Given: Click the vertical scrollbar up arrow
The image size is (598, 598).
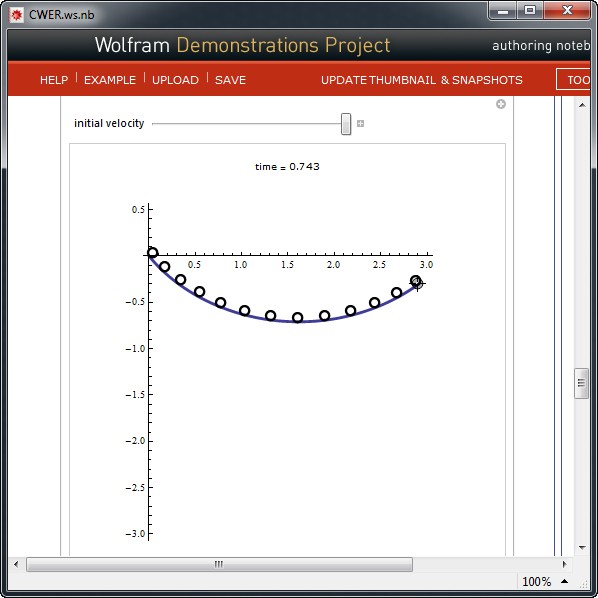Looking at the screenshot, I should 582,105.
